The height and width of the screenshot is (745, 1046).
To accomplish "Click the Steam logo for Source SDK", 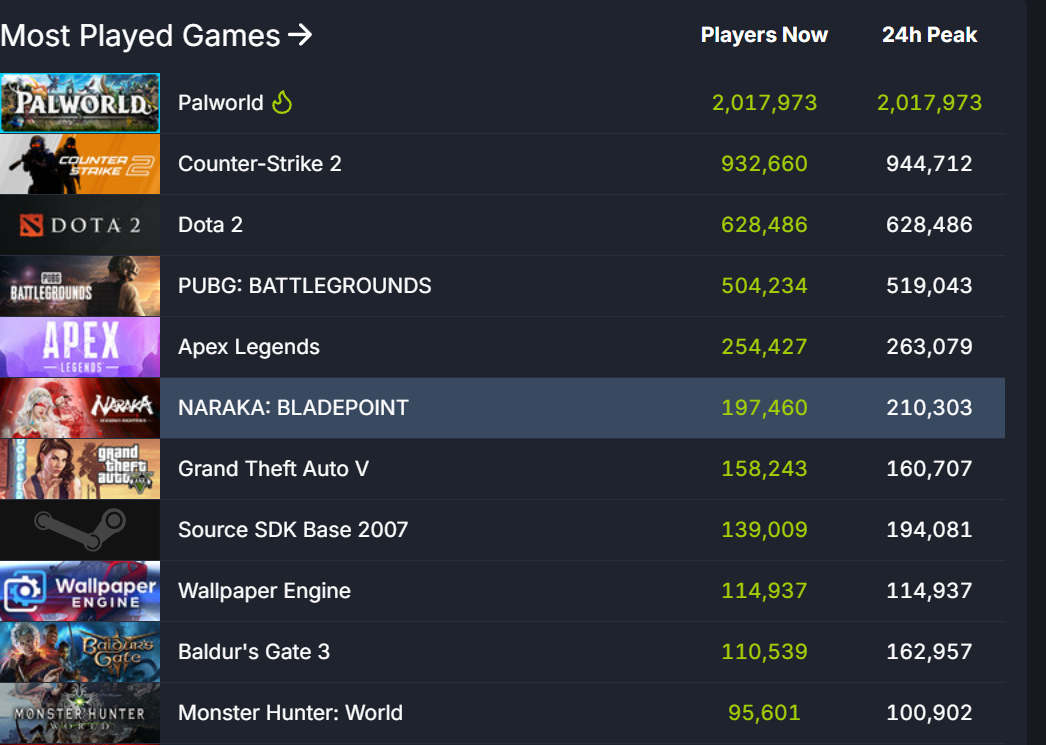I will 80,530.
